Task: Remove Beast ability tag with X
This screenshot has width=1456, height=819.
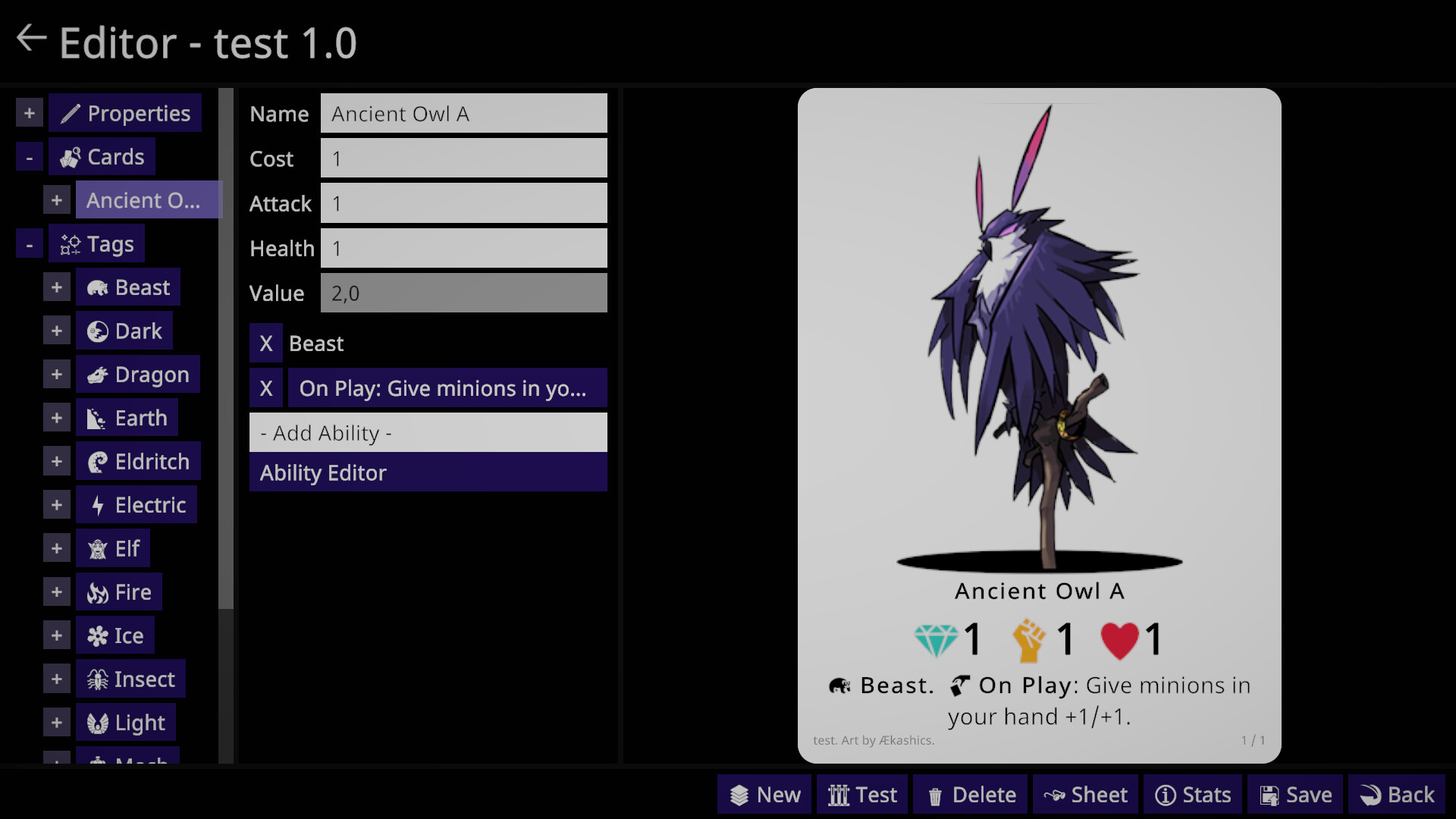Action: click(266, 343)
